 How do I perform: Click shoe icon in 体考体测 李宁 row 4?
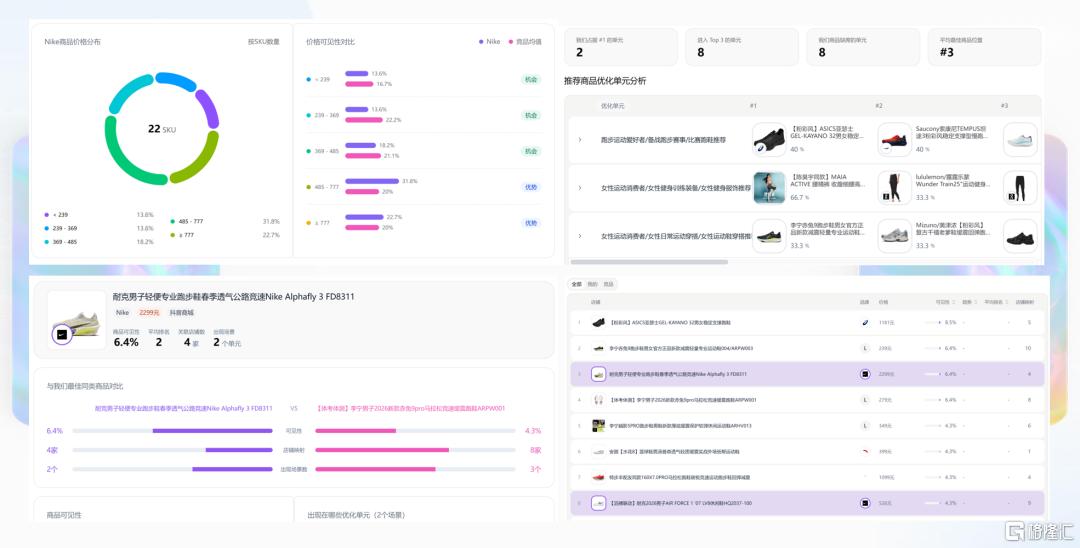click(599, 400)
